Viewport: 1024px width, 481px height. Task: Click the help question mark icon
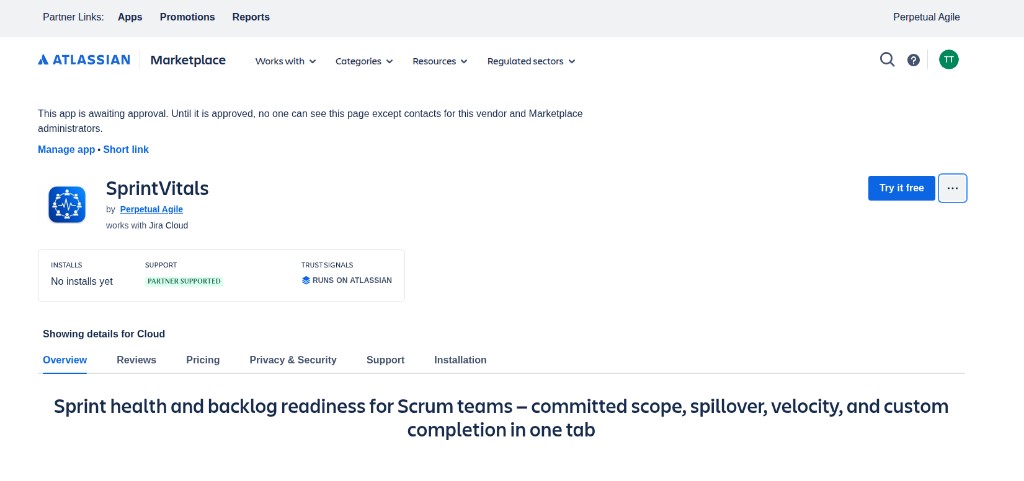click(914, 60)
